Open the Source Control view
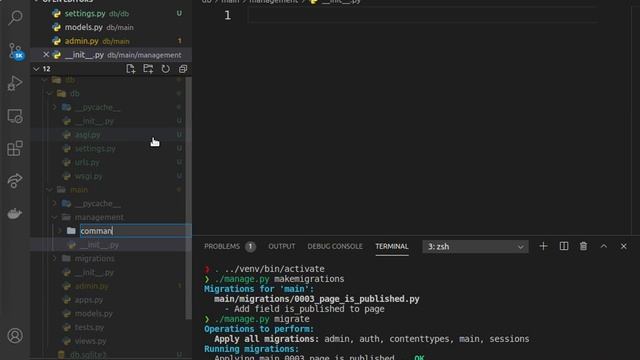 pyautogui.click(x=16, y=51)
